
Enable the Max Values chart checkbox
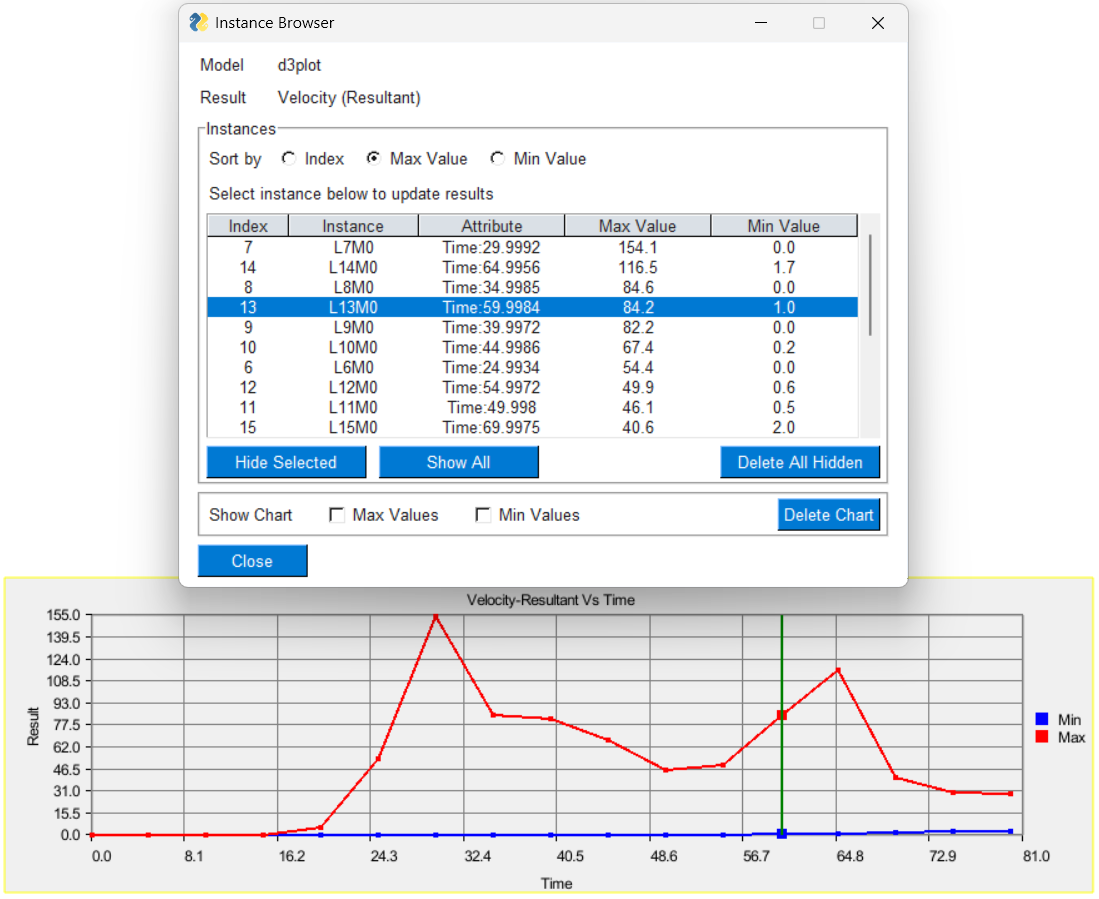point(337,515)
